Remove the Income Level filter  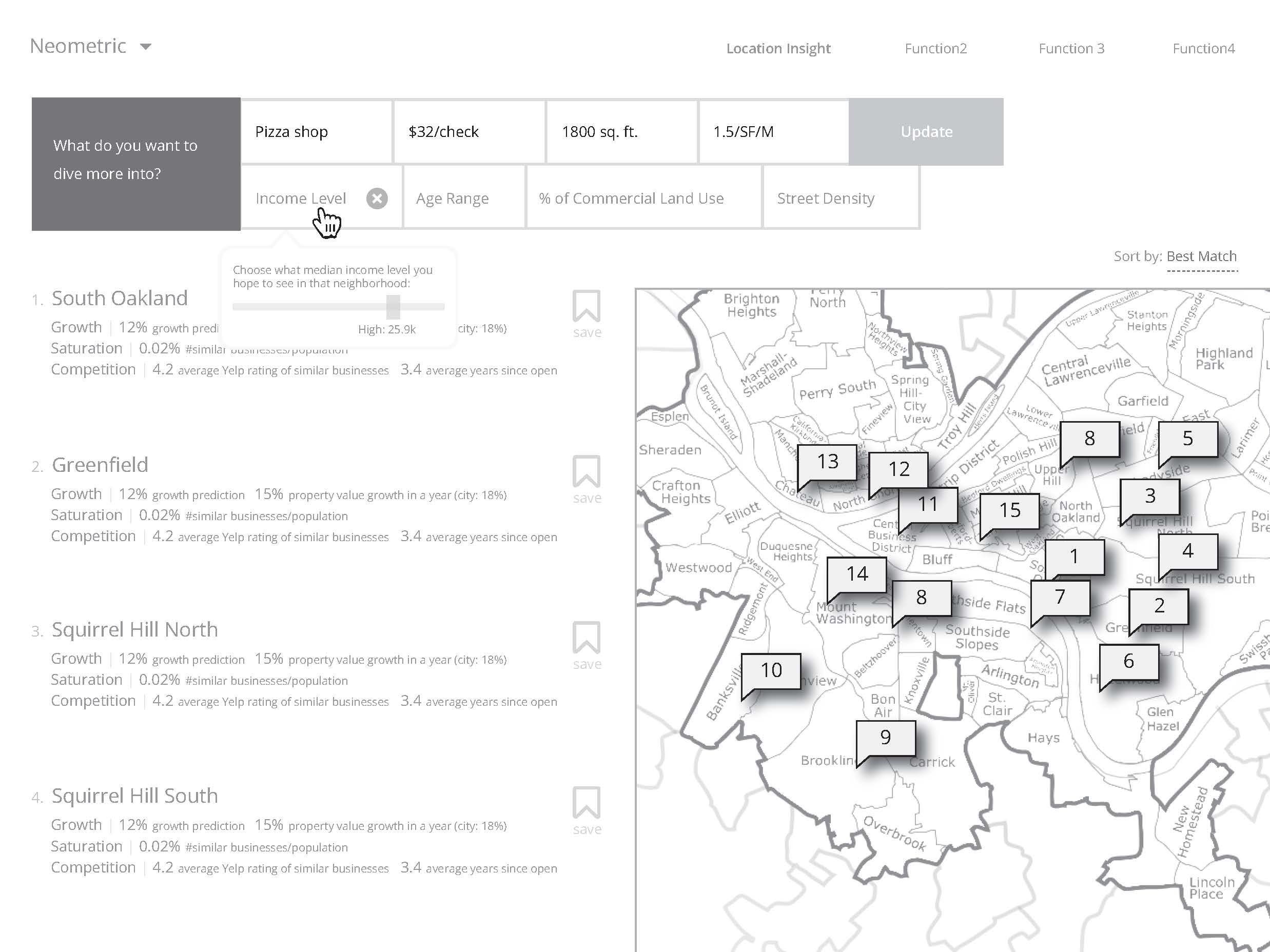pyautogui.click(x=377, y=199)
